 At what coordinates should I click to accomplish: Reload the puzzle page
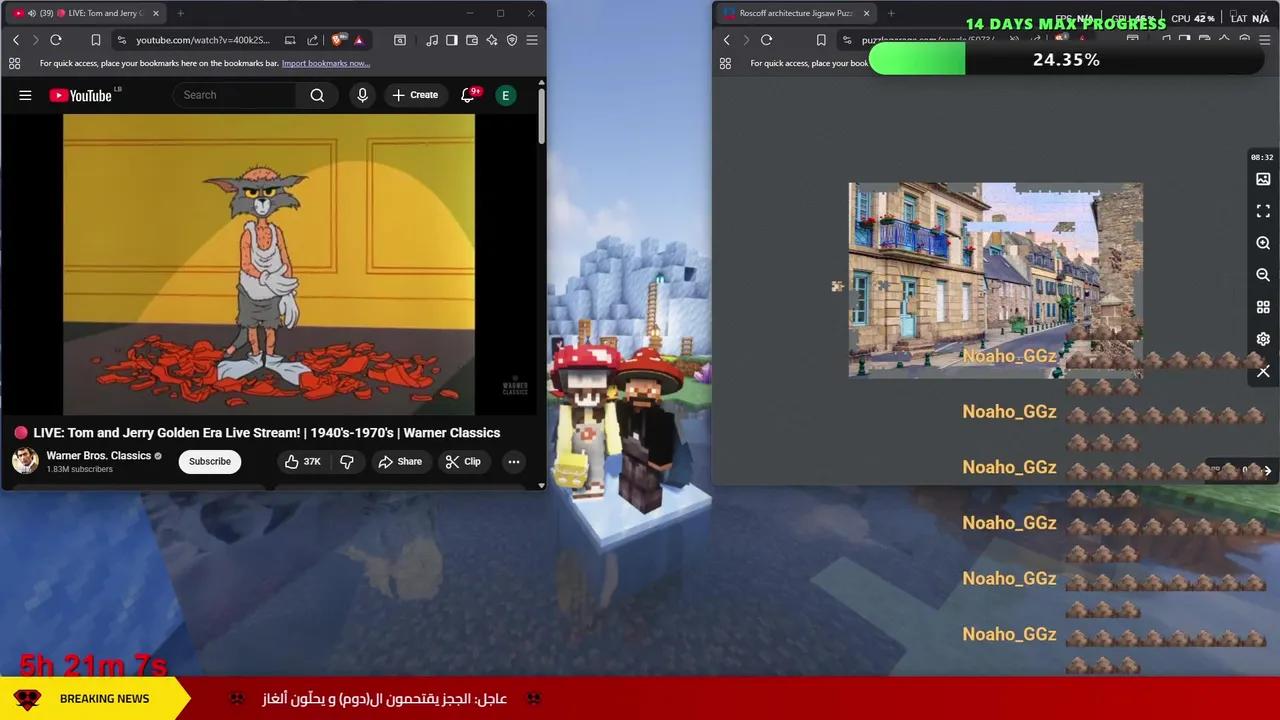767,40
